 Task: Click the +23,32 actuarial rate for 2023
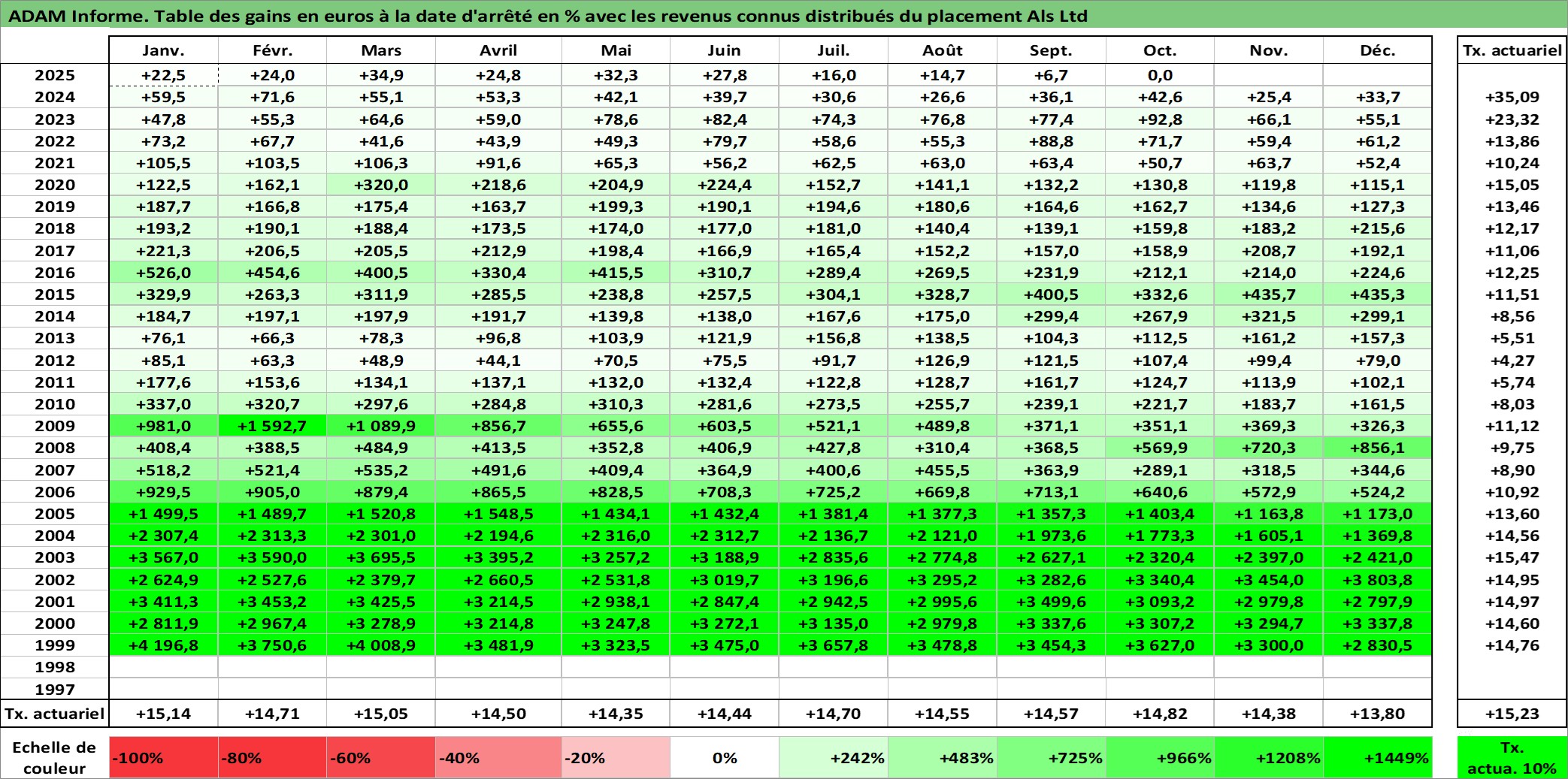[1512, 119]
